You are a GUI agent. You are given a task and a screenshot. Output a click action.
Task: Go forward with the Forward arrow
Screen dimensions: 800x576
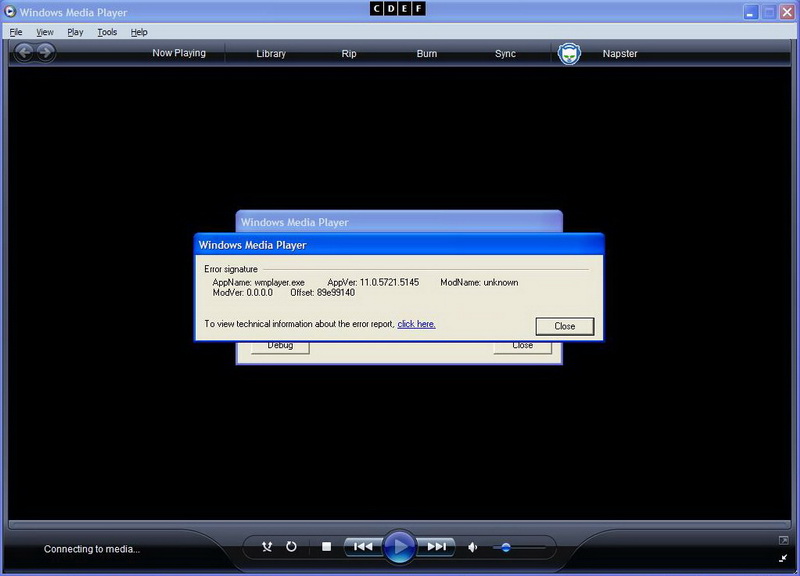click(45, 53)
